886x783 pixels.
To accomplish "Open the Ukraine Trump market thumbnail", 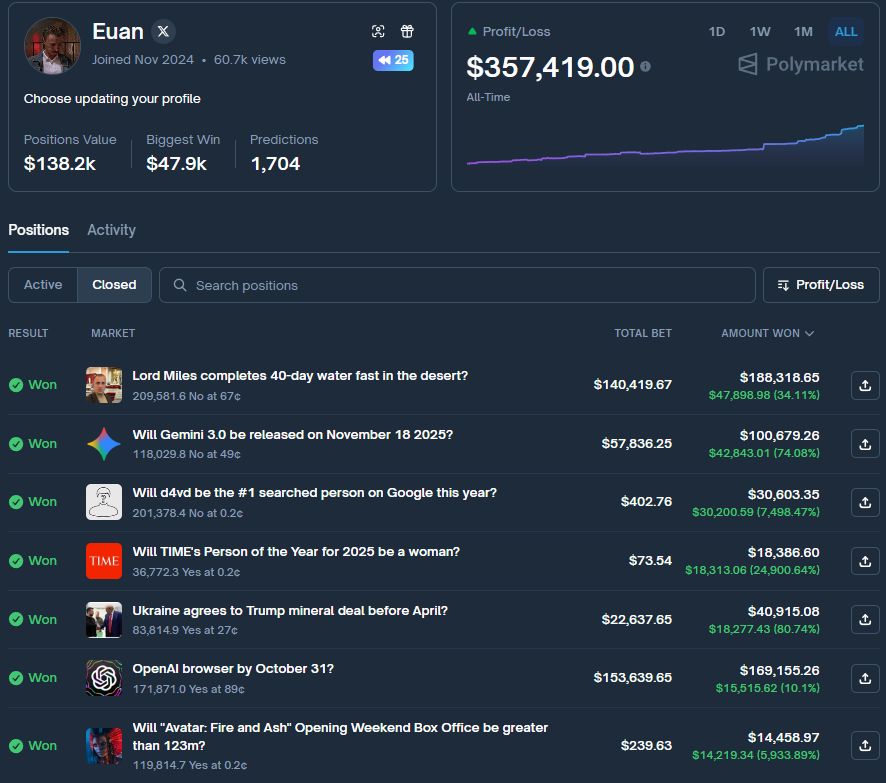I will [104, 619].
